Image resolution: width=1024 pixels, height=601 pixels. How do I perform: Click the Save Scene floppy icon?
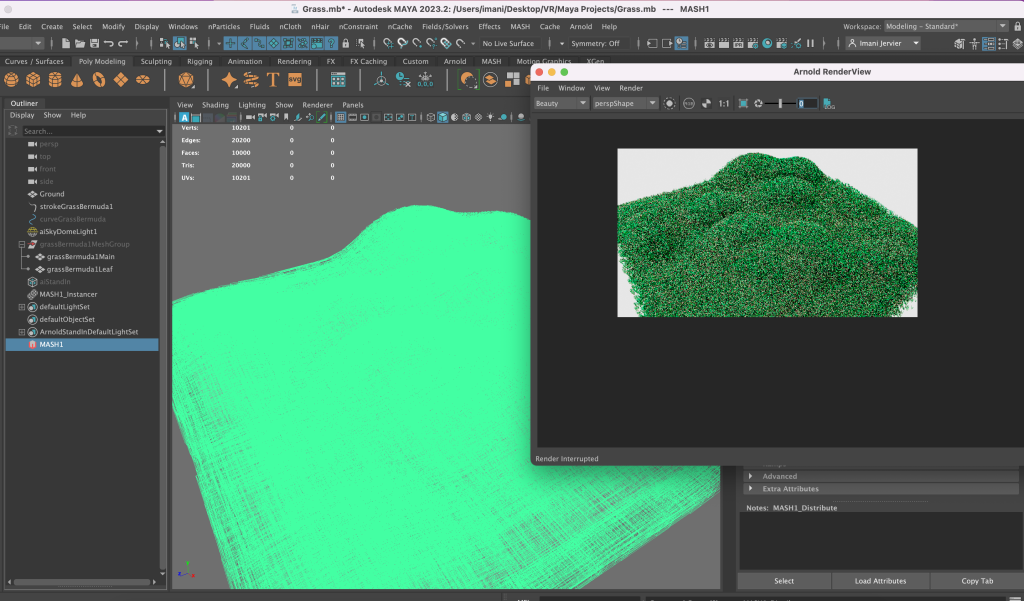[95, 43]
